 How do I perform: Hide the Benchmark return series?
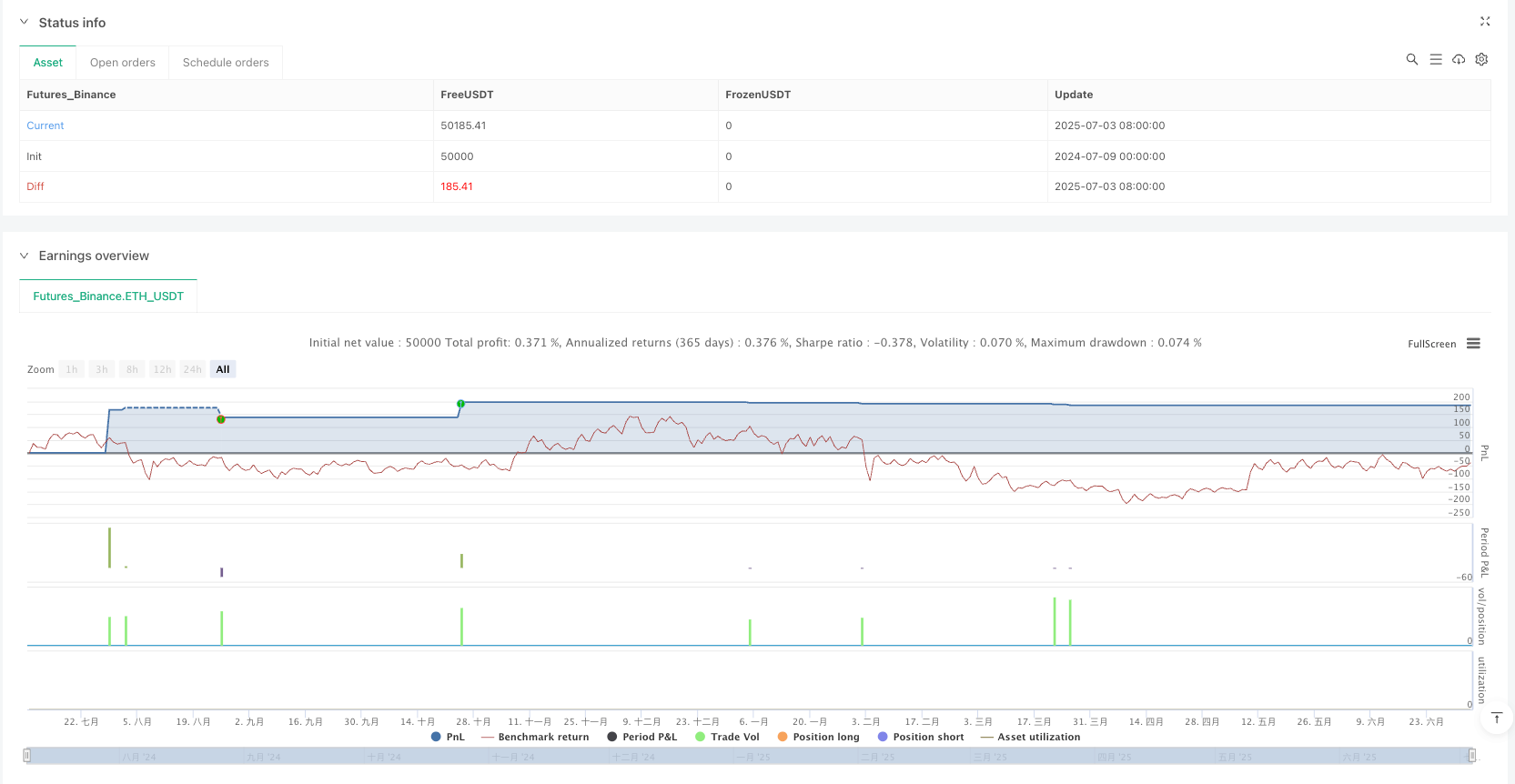click(x=535, y=737)
